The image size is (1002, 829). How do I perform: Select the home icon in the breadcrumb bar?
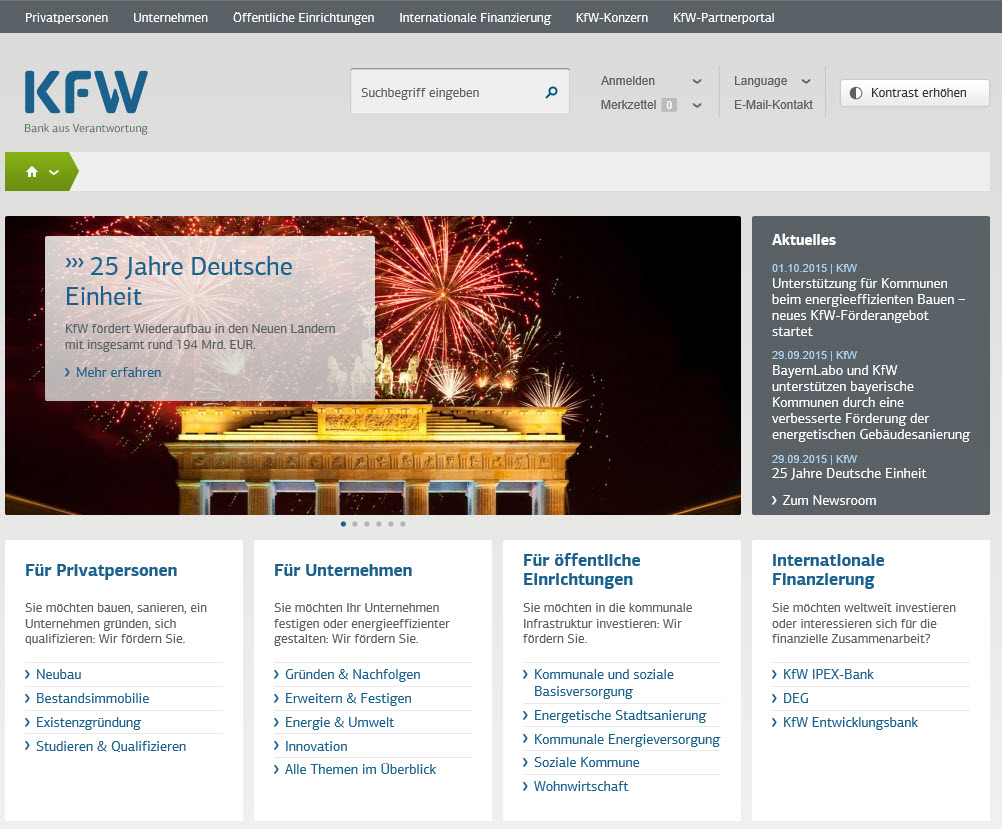click(x=30, y=171)
